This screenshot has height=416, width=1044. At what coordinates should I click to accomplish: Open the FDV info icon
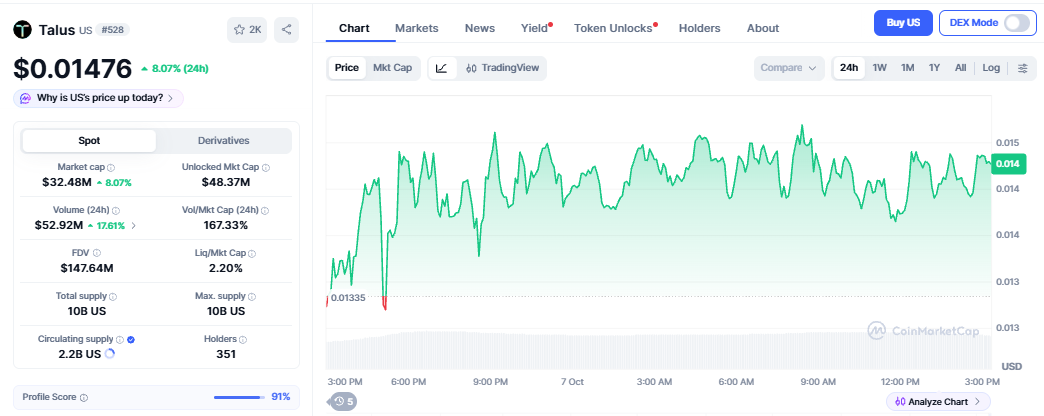point(97,253)
